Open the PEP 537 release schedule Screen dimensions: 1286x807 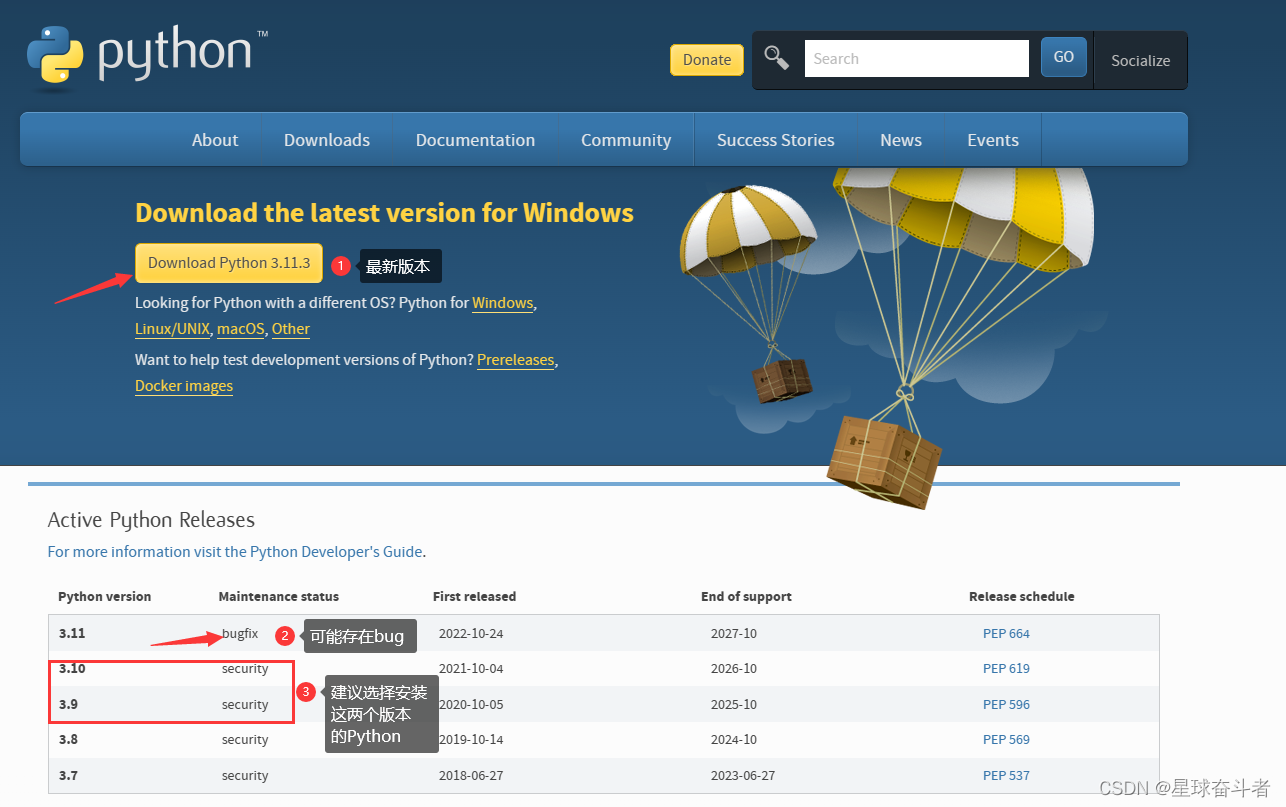tap(1006, 775)
